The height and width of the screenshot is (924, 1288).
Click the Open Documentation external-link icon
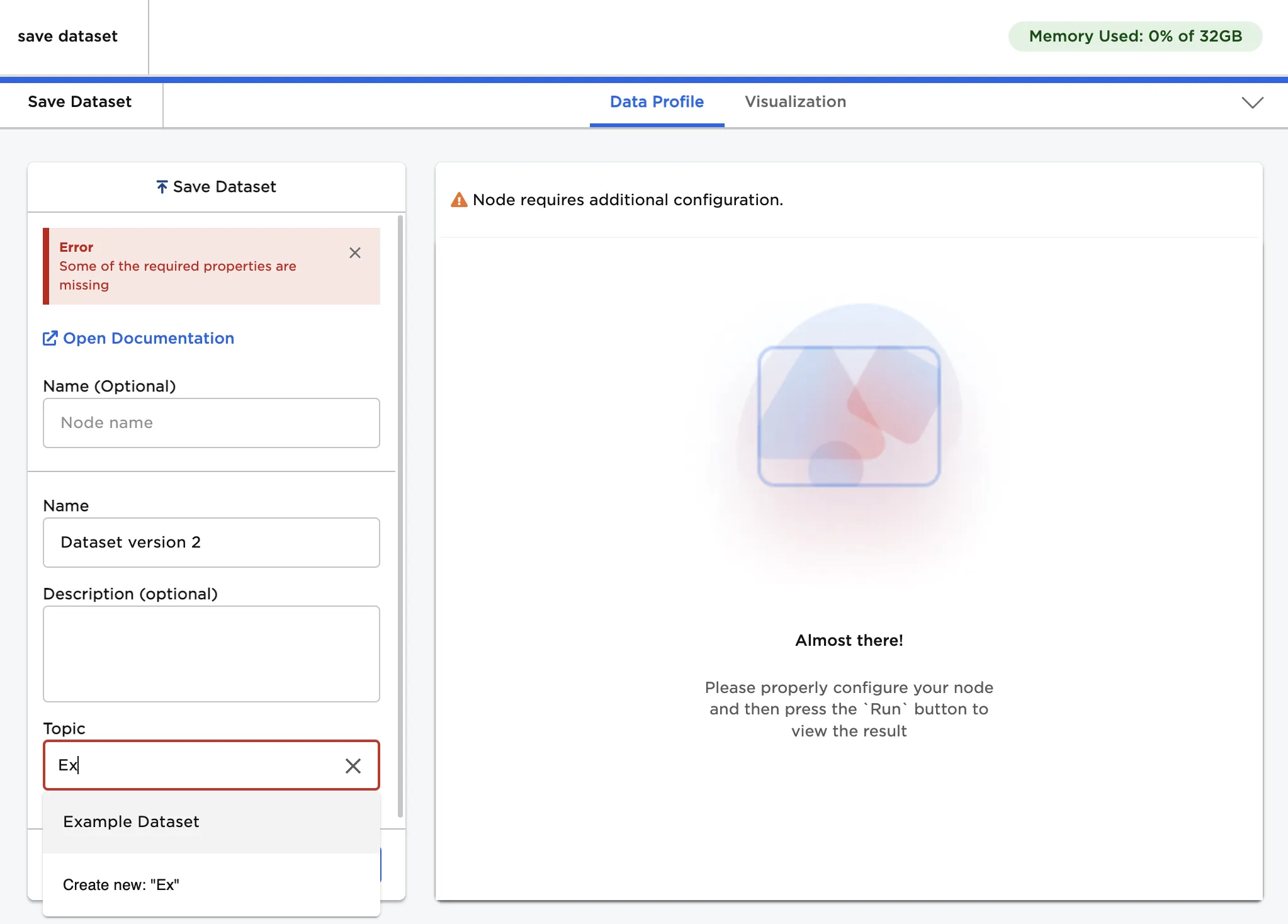click(x=50, y=339)
